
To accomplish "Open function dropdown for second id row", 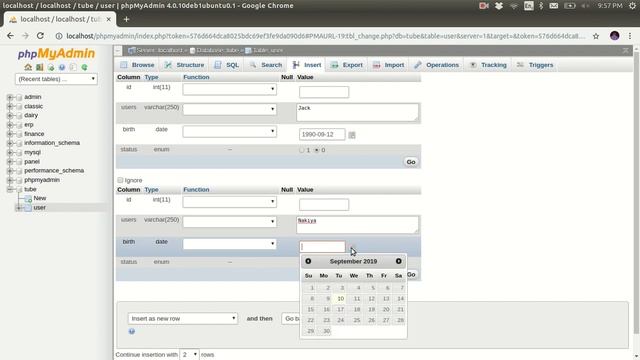I will pos(229,202).
